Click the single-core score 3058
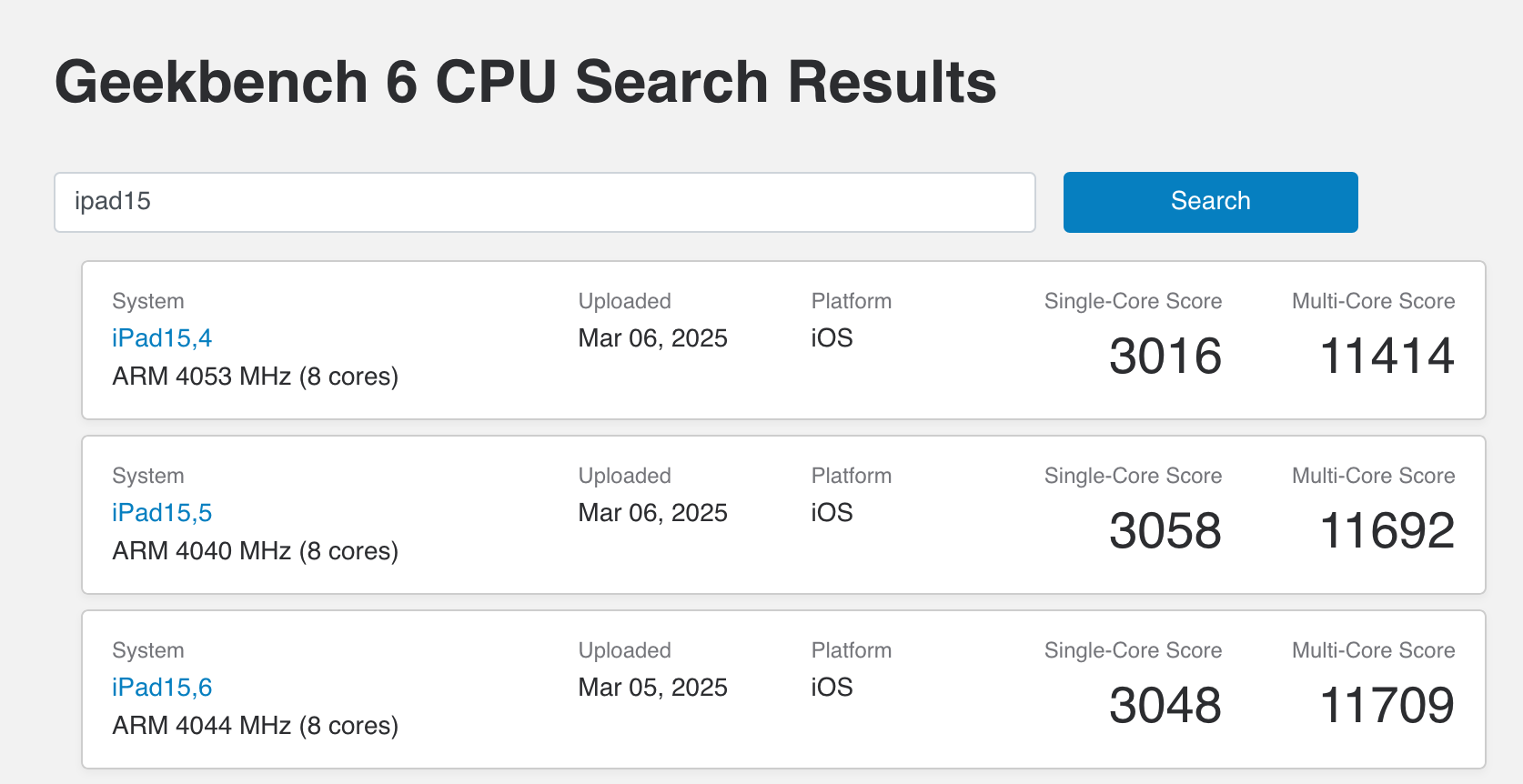The width and height of the screenshot is (1523, 784). [x=1165, y=530]
